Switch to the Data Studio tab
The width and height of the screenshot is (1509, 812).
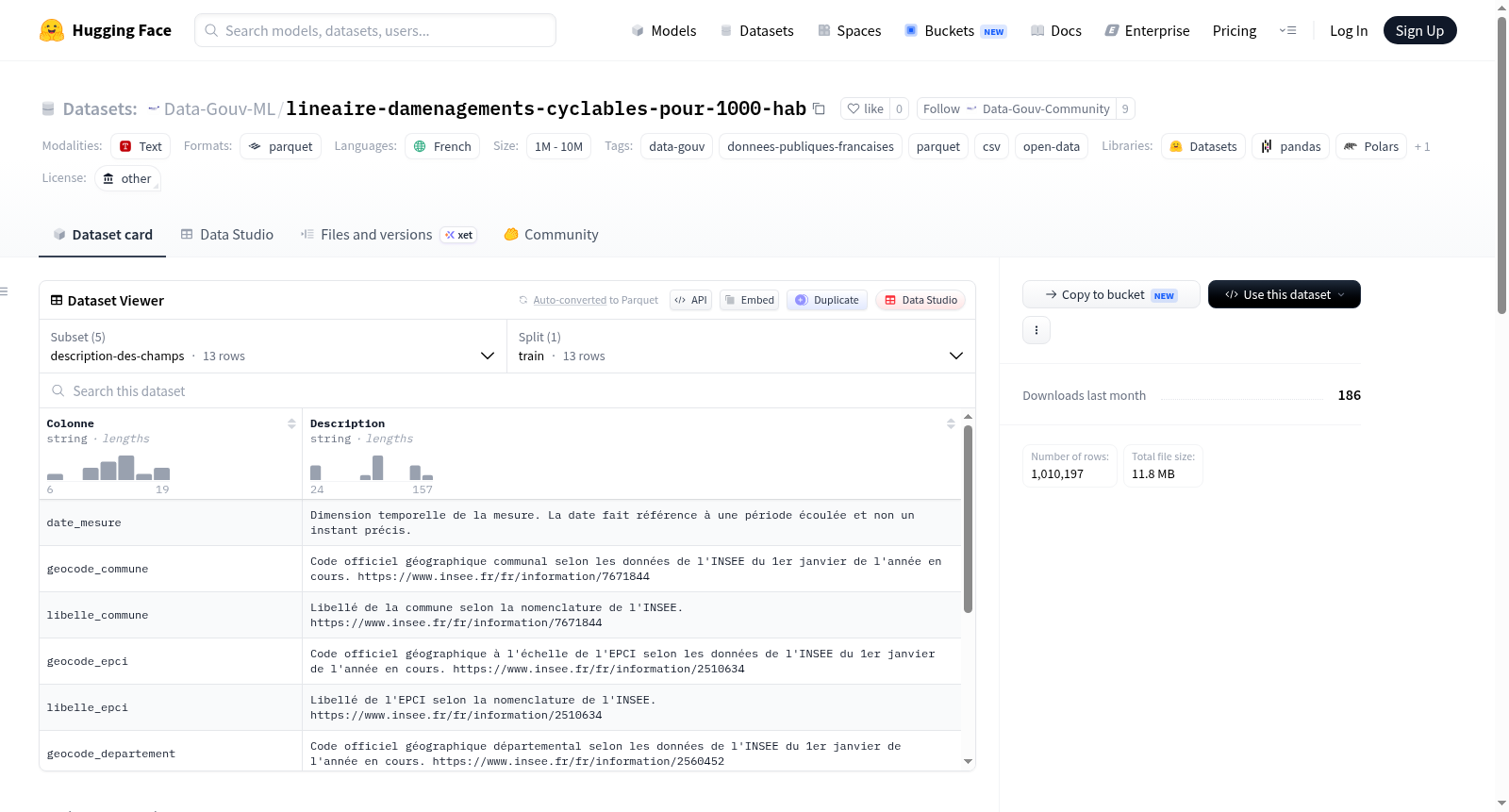[x=227, y=234]
